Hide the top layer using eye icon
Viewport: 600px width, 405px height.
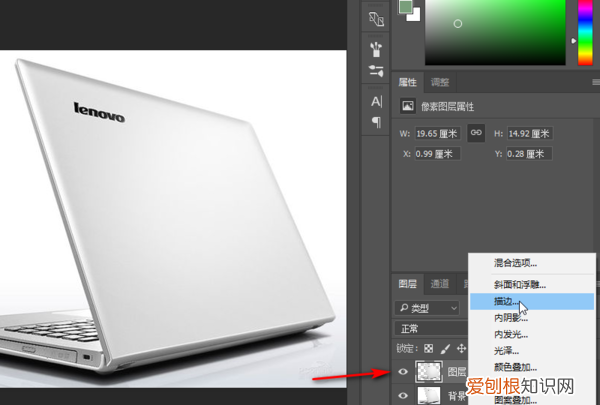[403, 371]
